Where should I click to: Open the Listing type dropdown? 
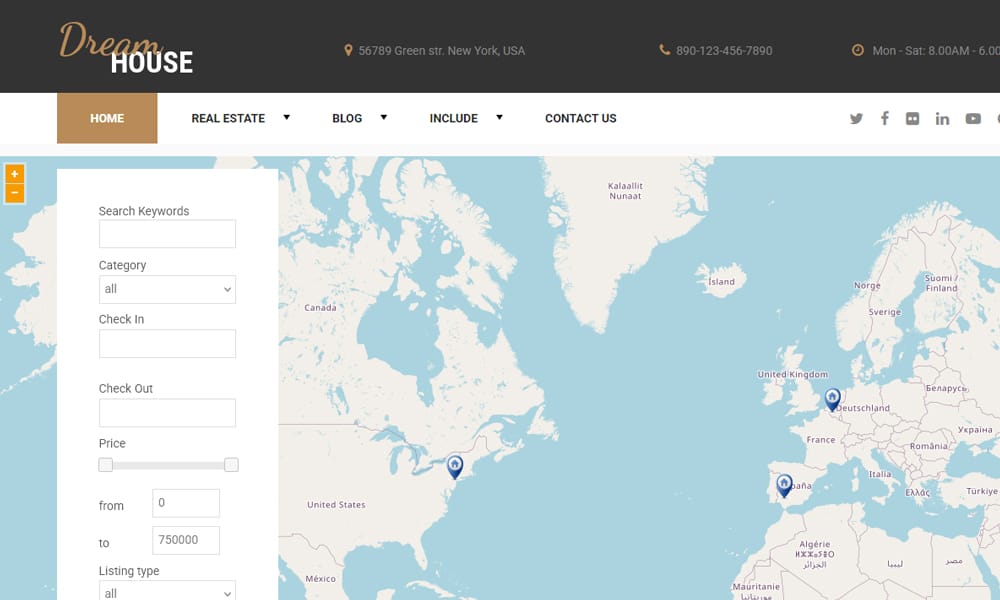tap(167, 592)
